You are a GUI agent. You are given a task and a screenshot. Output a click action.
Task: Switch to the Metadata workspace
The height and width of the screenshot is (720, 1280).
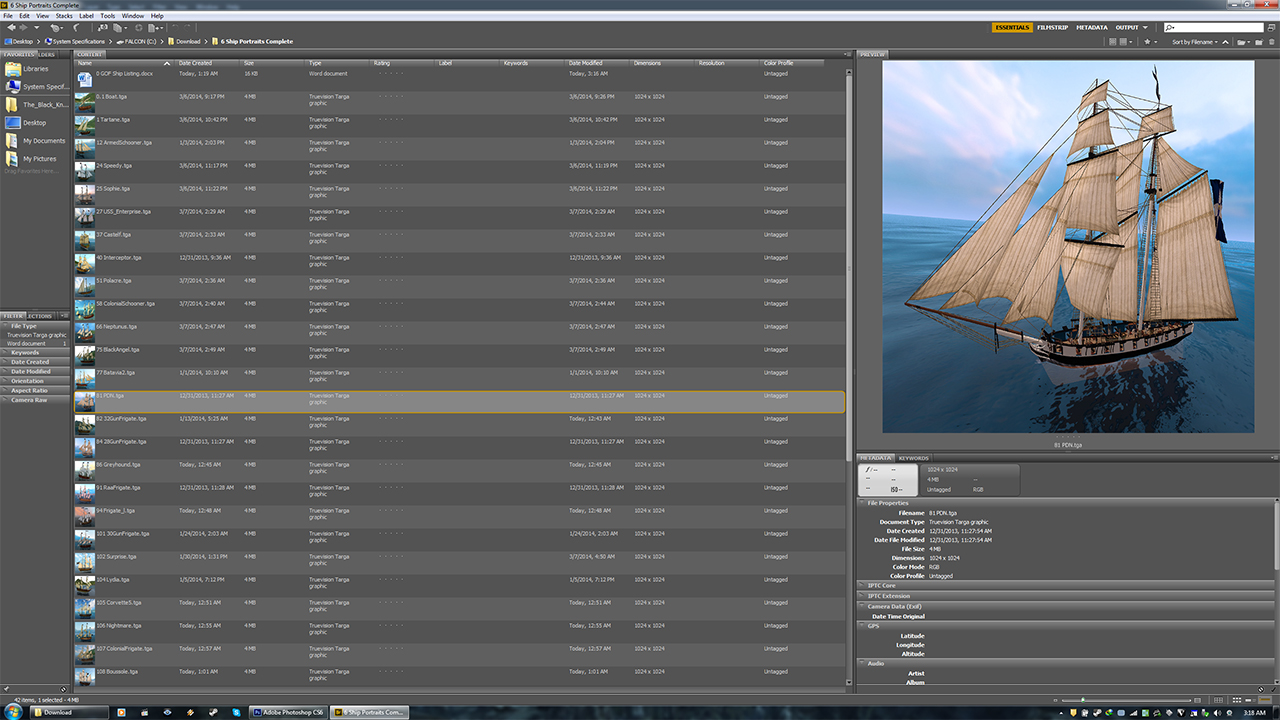pyautogui.click(x=1092, y=27)
